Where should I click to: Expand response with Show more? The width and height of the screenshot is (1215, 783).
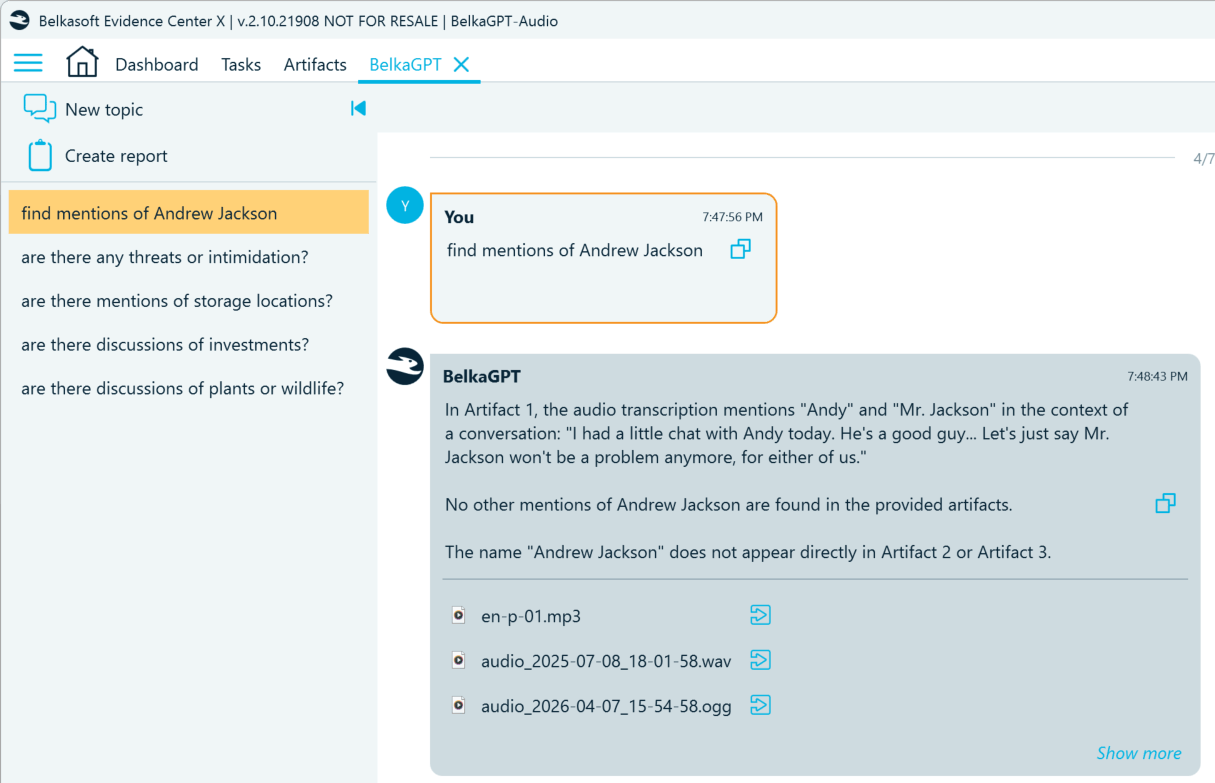tap(1138, 753)
